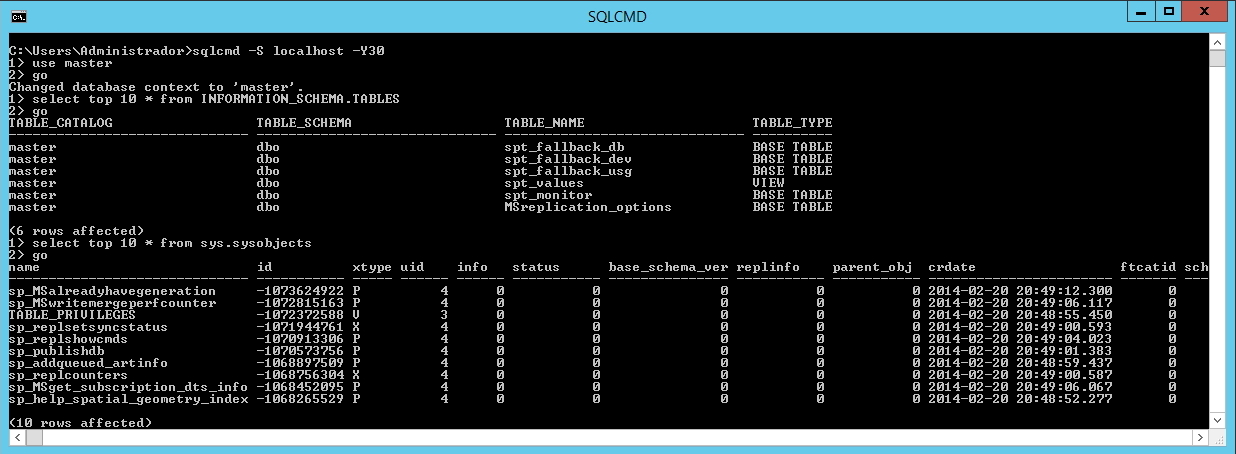Click the MSreplication_options table name
The image size is (1236, 454).
(589, 207)
